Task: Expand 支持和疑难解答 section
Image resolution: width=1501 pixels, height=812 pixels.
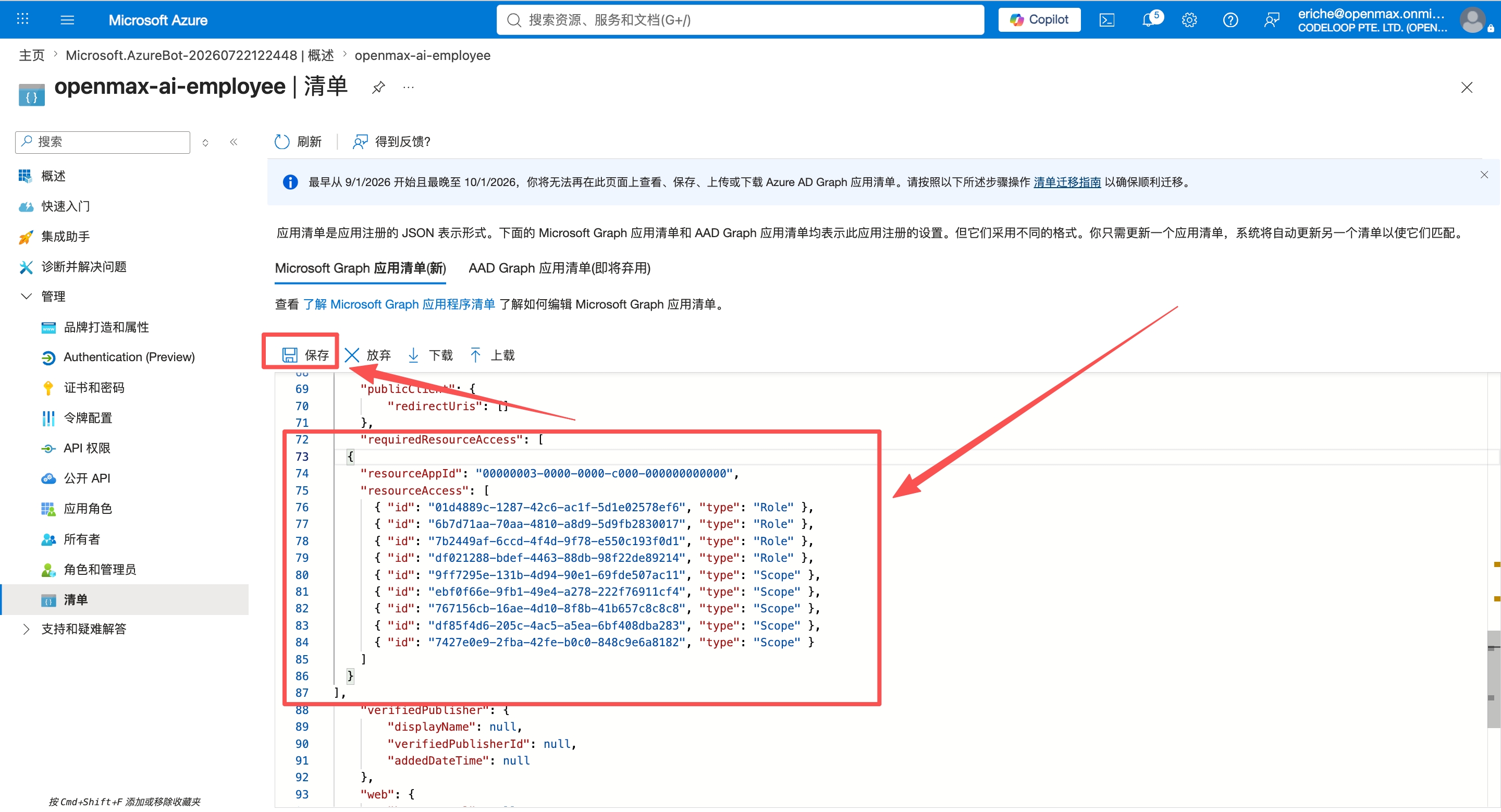Action: [x=26, y=629]
